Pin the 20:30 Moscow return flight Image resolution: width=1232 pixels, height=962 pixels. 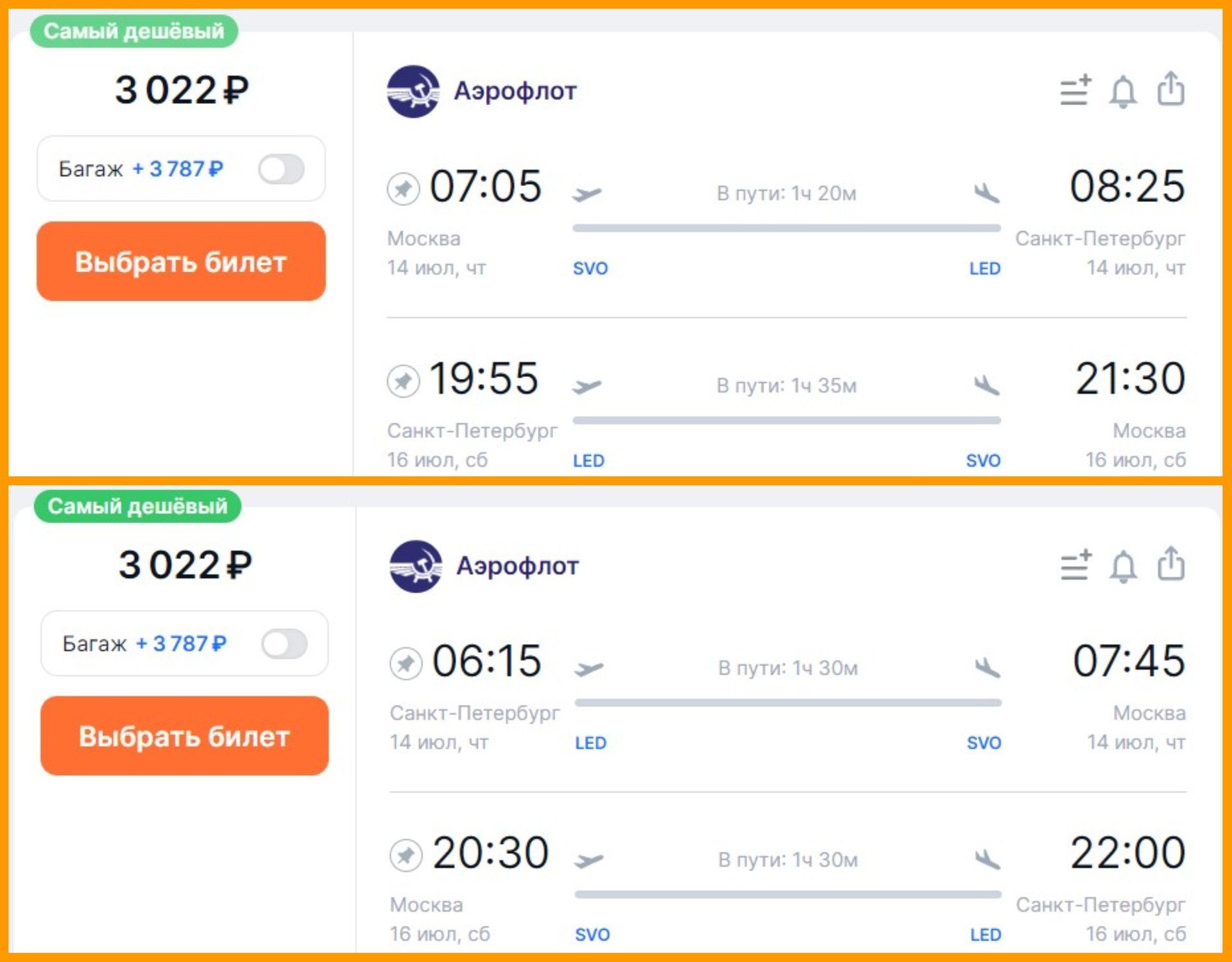(406, 855)
